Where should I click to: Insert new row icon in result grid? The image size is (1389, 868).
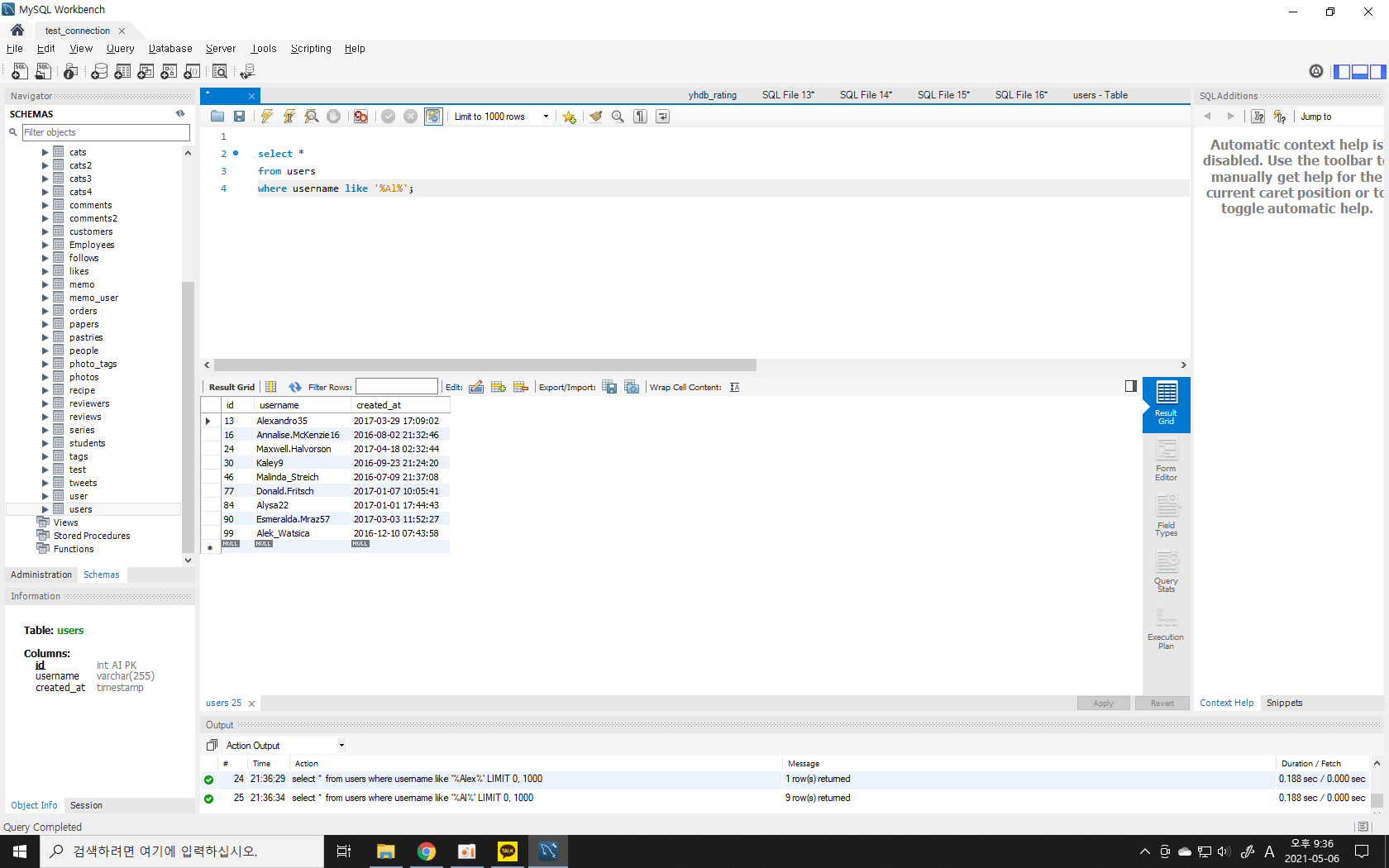tap(499, 387)
